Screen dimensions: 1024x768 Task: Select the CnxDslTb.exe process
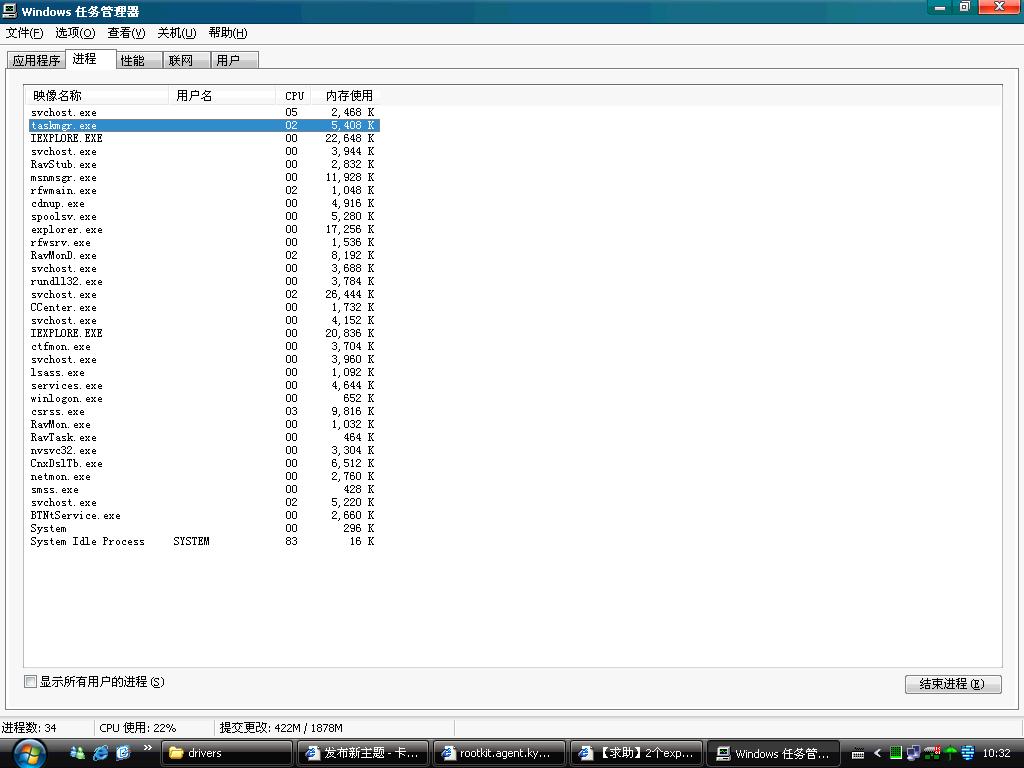204,463
